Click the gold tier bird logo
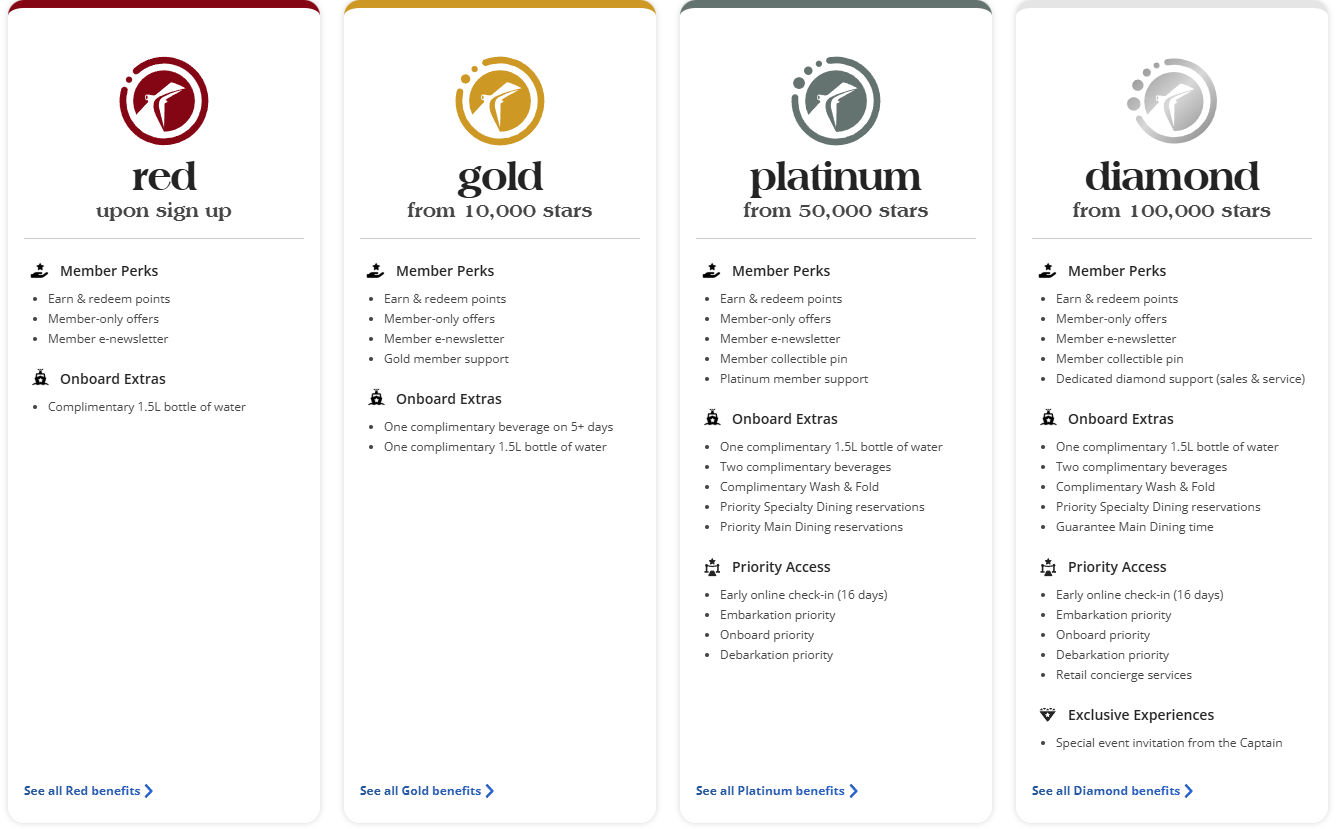This screenshot has height=829, width=1337. point(499,101)
